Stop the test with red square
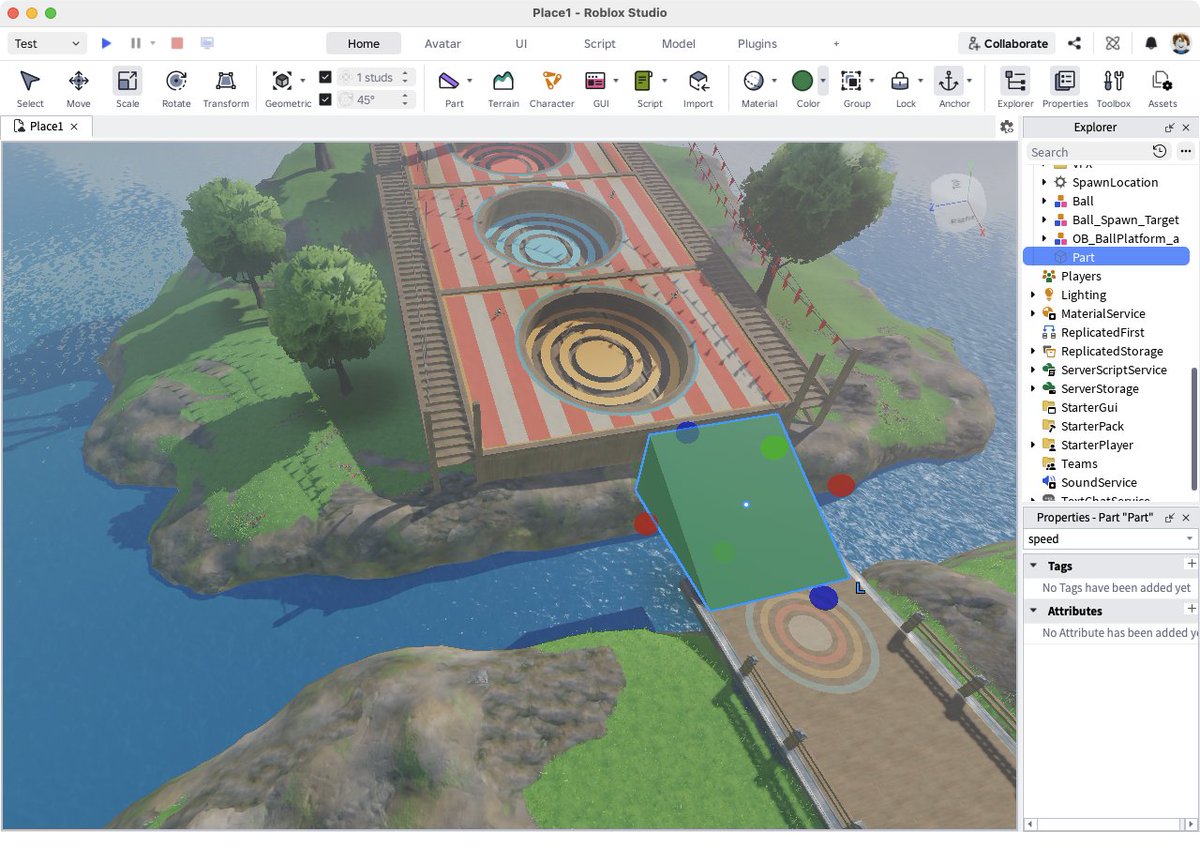1200x862 pixels. coord(177,44)
